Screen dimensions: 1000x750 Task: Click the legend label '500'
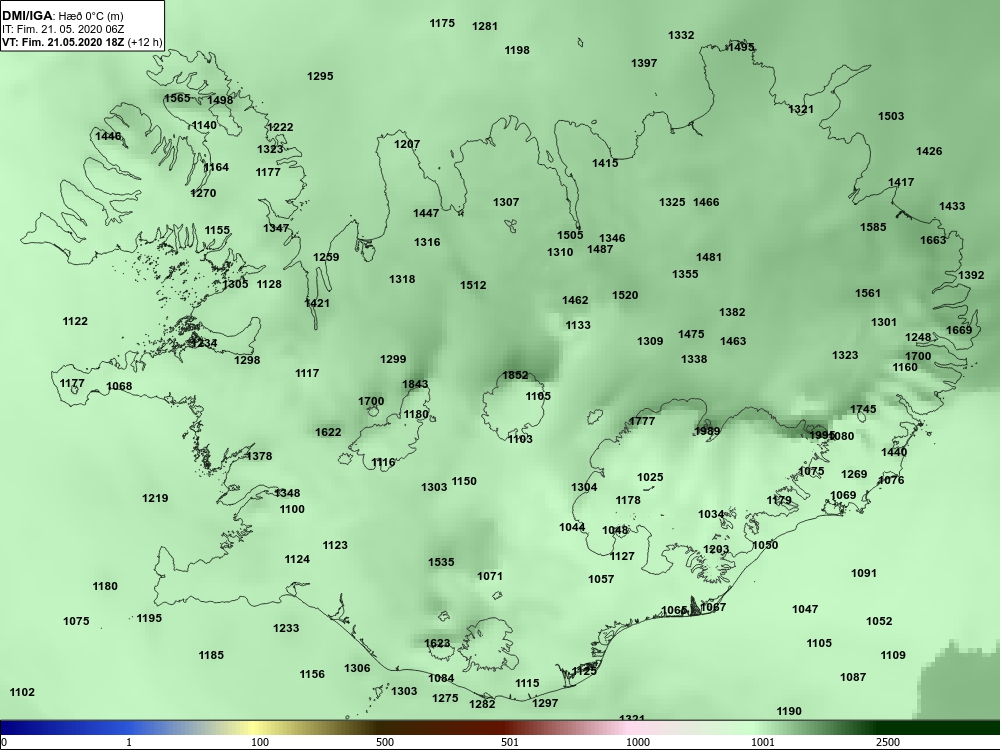click(385, 742)
